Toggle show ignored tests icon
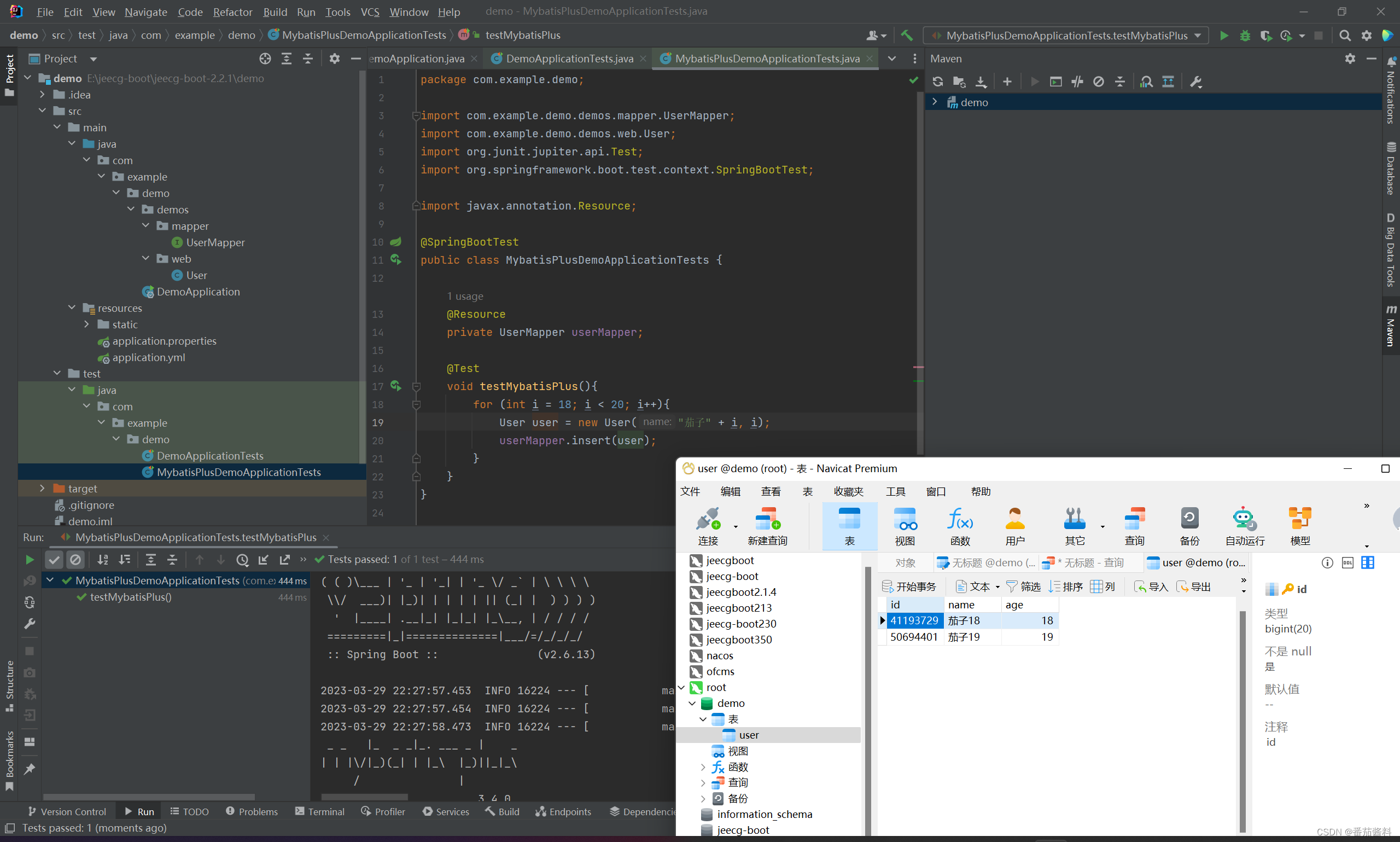Screen dimensions: 1400x842 75,560
